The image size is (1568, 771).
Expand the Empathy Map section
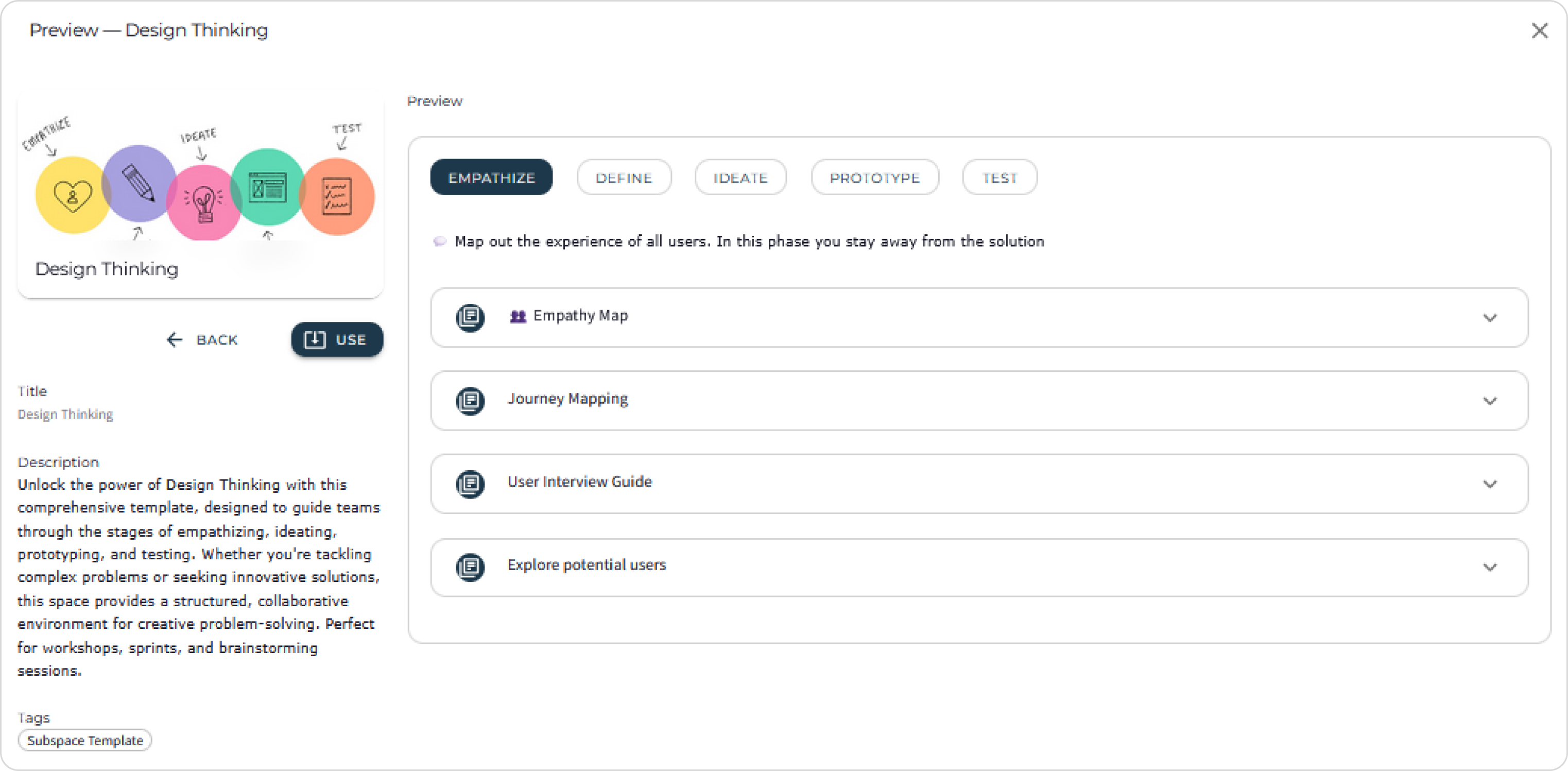tap(1491, 317)
